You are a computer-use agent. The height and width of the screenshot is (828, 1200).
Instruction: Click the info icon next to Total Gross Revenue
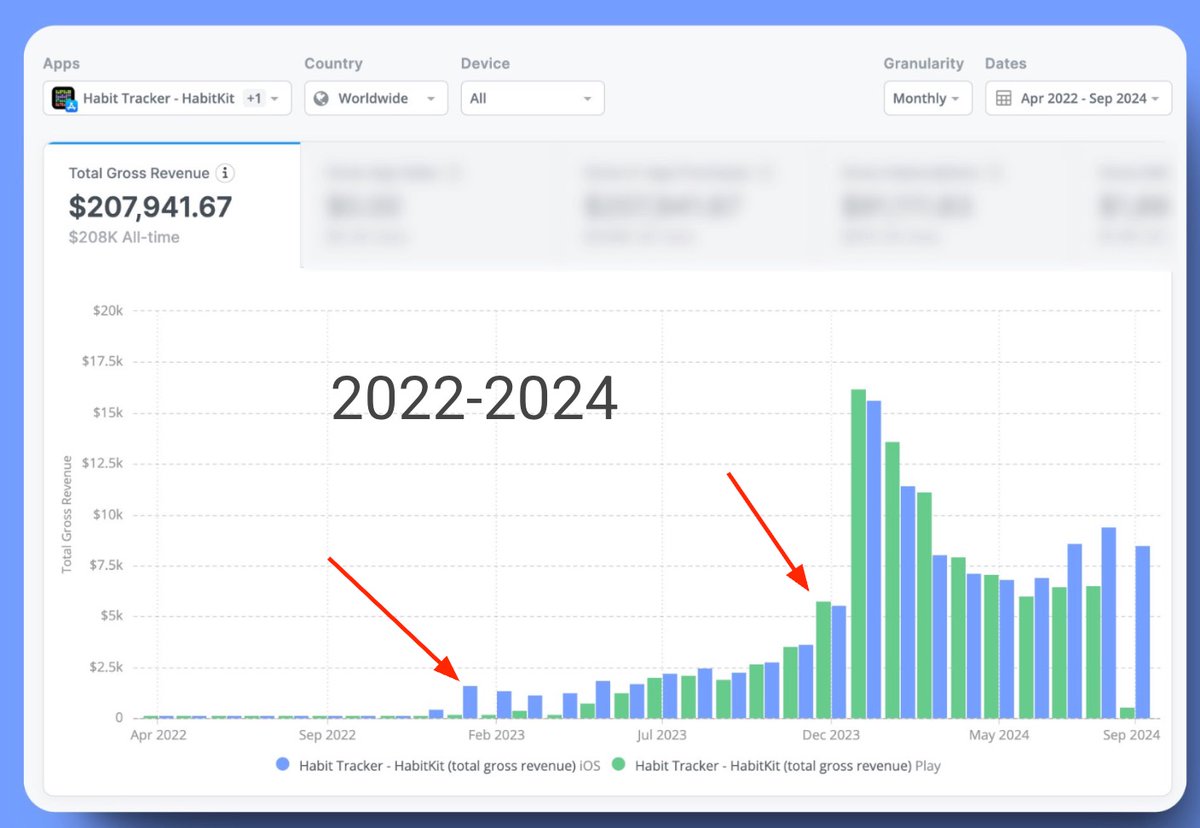(225, 173)
